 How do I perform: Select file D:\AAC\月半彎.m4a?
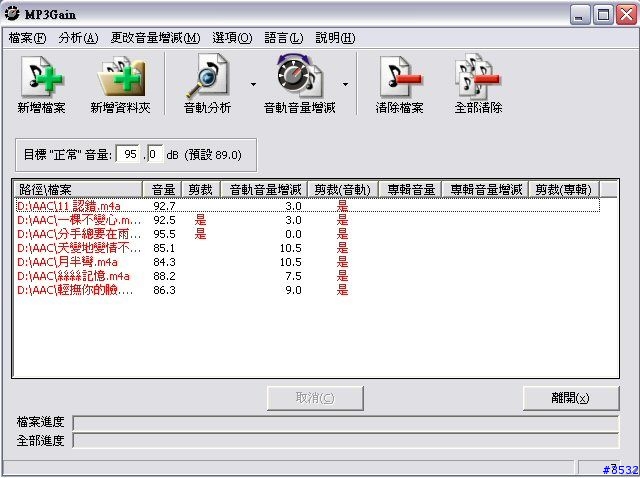tap(67, 262)
